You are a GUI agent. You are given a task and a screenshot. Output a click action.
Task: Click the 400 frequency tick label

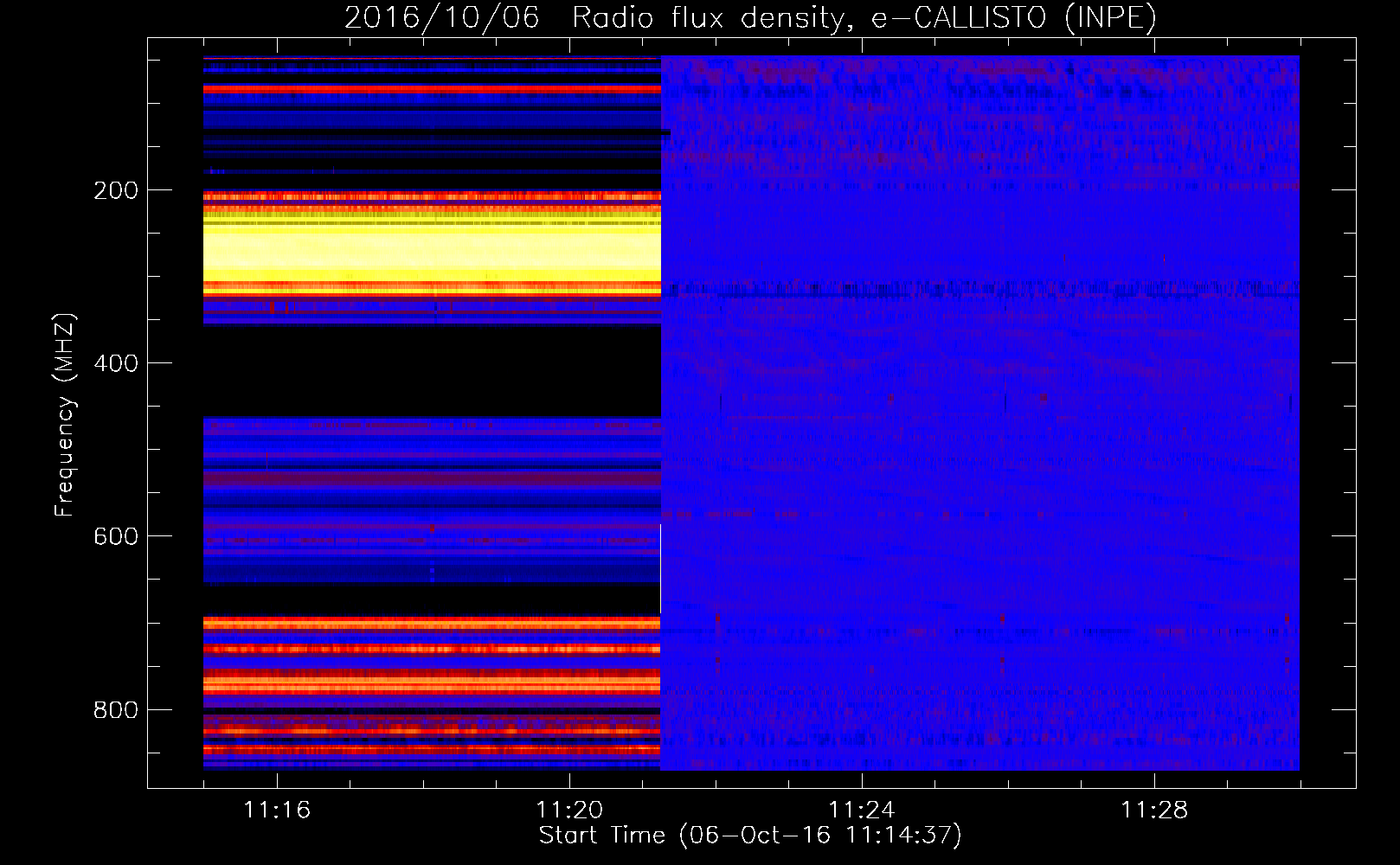pos(116,363)
